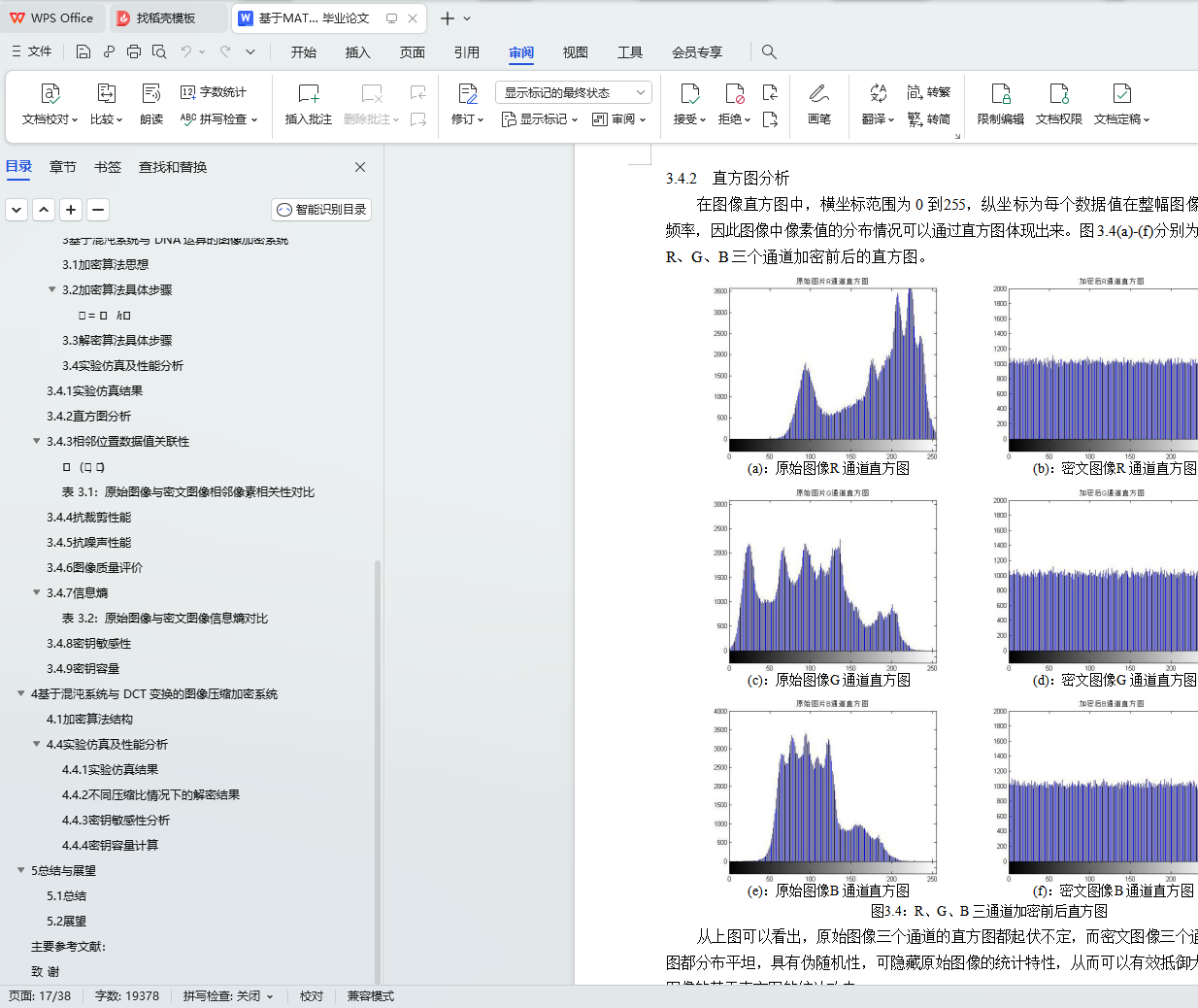
Task: Close the navigation pane with X
Action: 360,167
